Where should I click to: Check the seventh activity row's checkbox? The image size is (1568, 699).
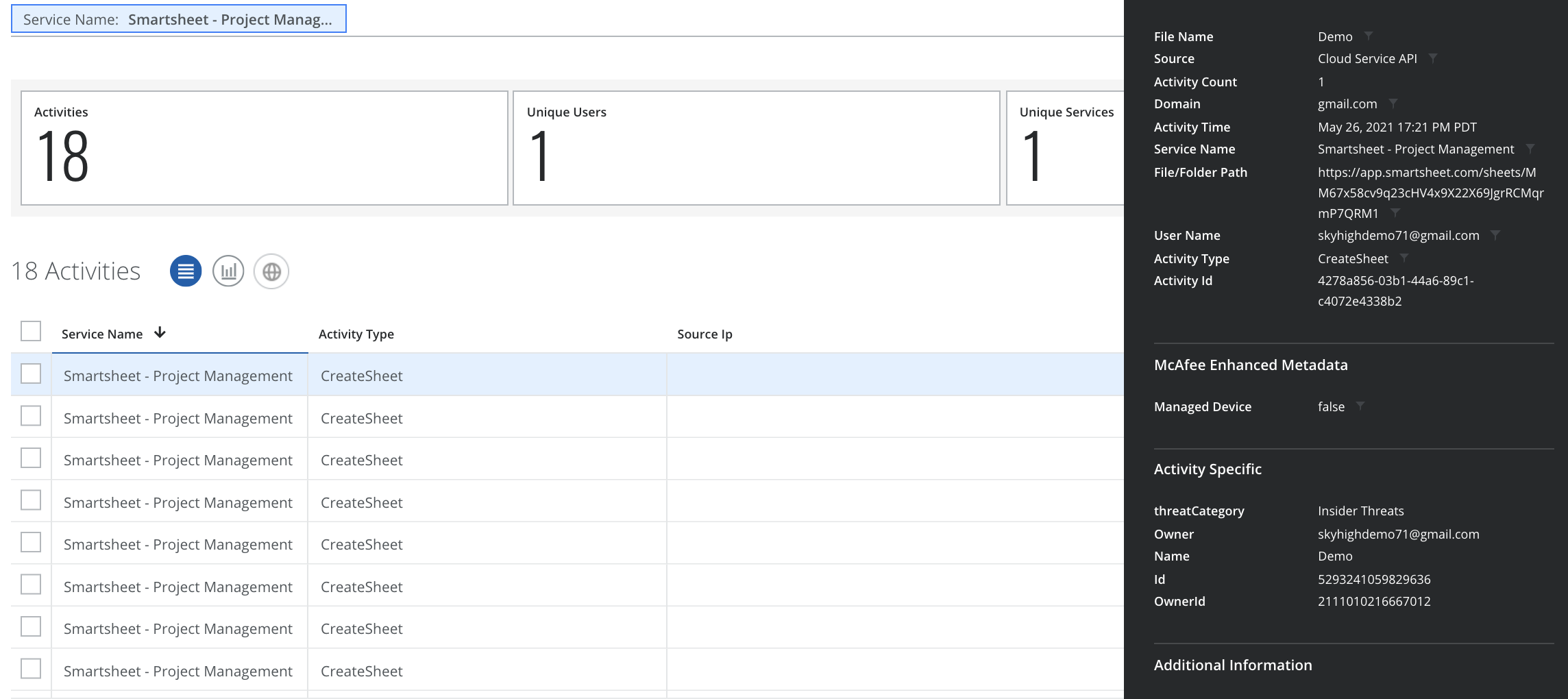tap(31, 626)
